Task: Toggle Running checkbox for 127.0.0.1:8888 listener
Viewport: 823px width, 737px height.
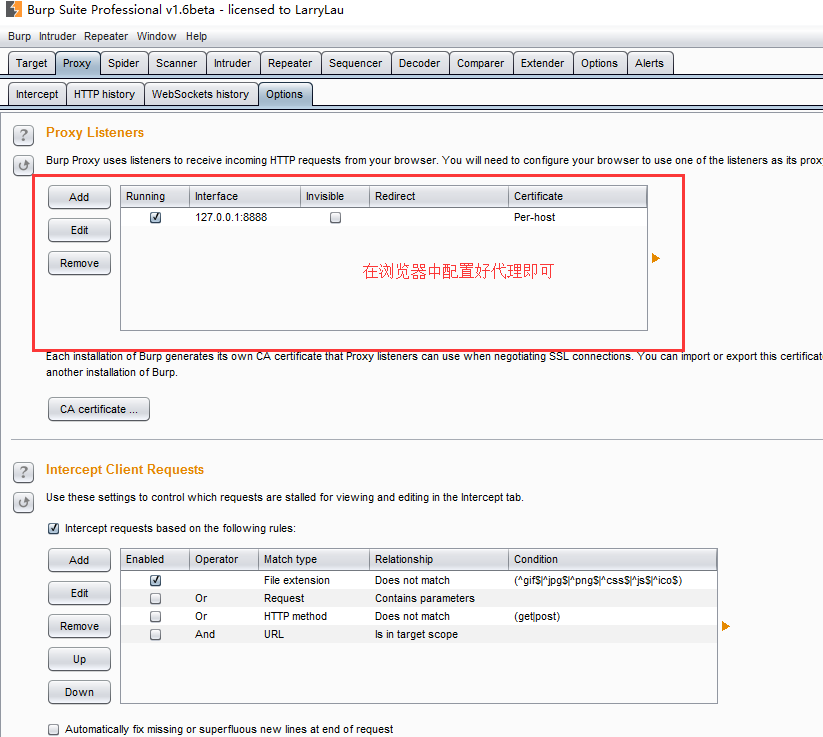Action: click(x=155, y=217)
